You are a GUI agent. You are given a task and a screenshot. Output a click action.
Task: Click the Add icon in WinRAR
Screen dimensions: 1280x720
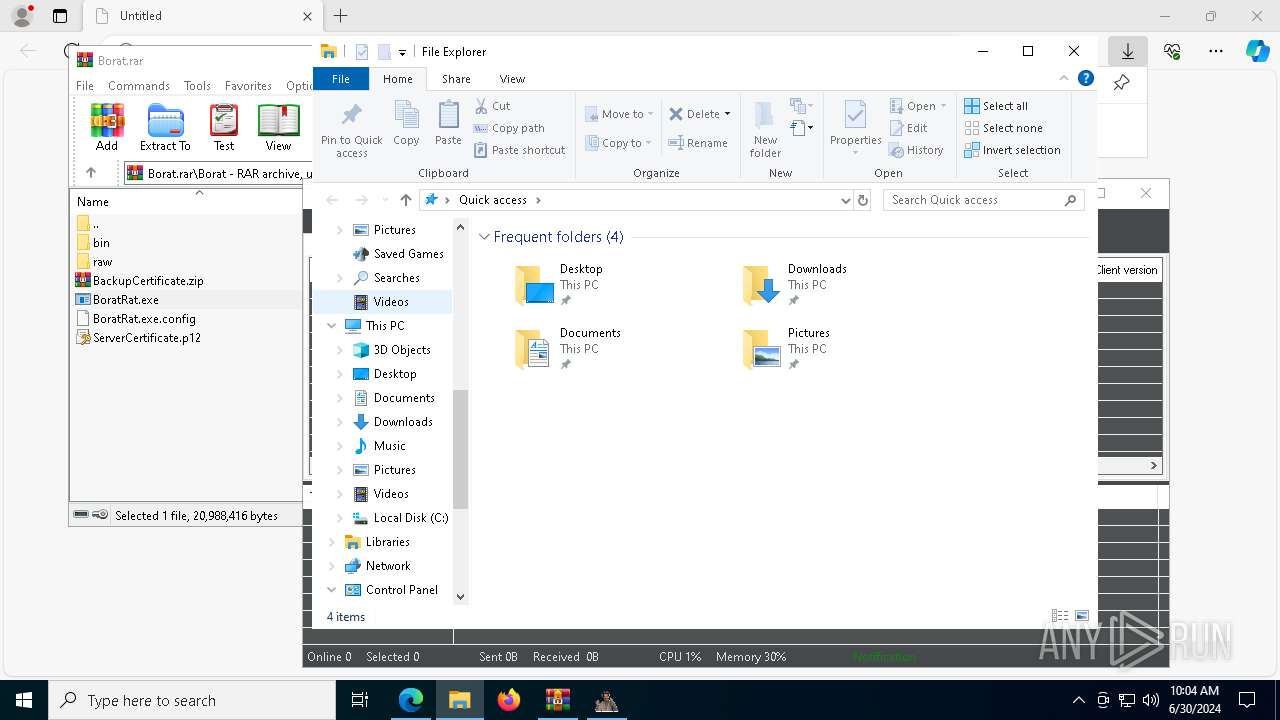pos(107,127)
